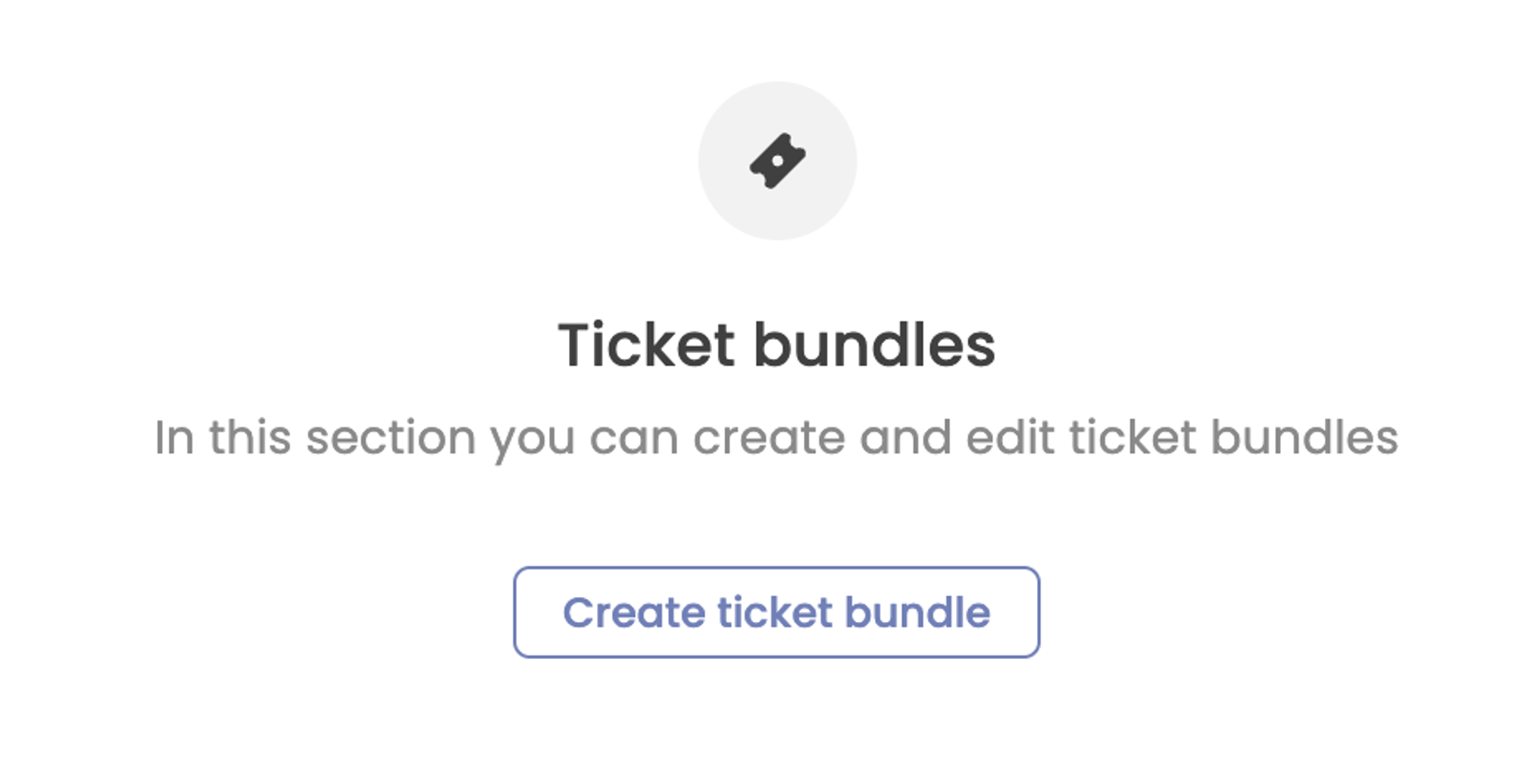Click the bold Ticket bundles title

tap(776, 345)
